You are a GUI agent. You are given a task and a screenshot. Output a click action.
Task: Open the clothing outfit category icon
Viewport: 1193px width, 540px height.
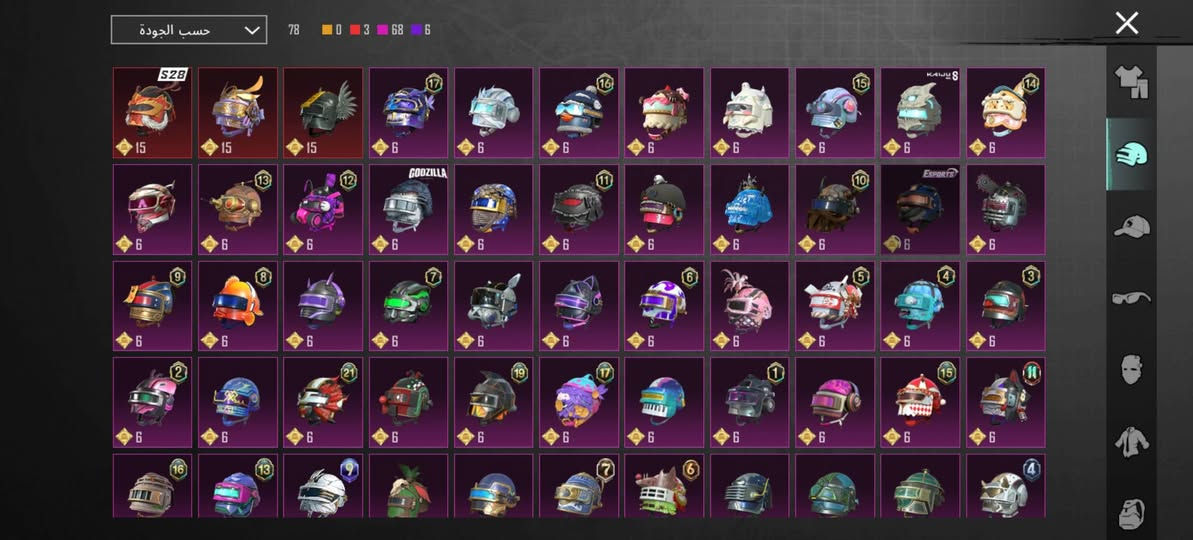pyautogui.click(x=1132, y=81)
